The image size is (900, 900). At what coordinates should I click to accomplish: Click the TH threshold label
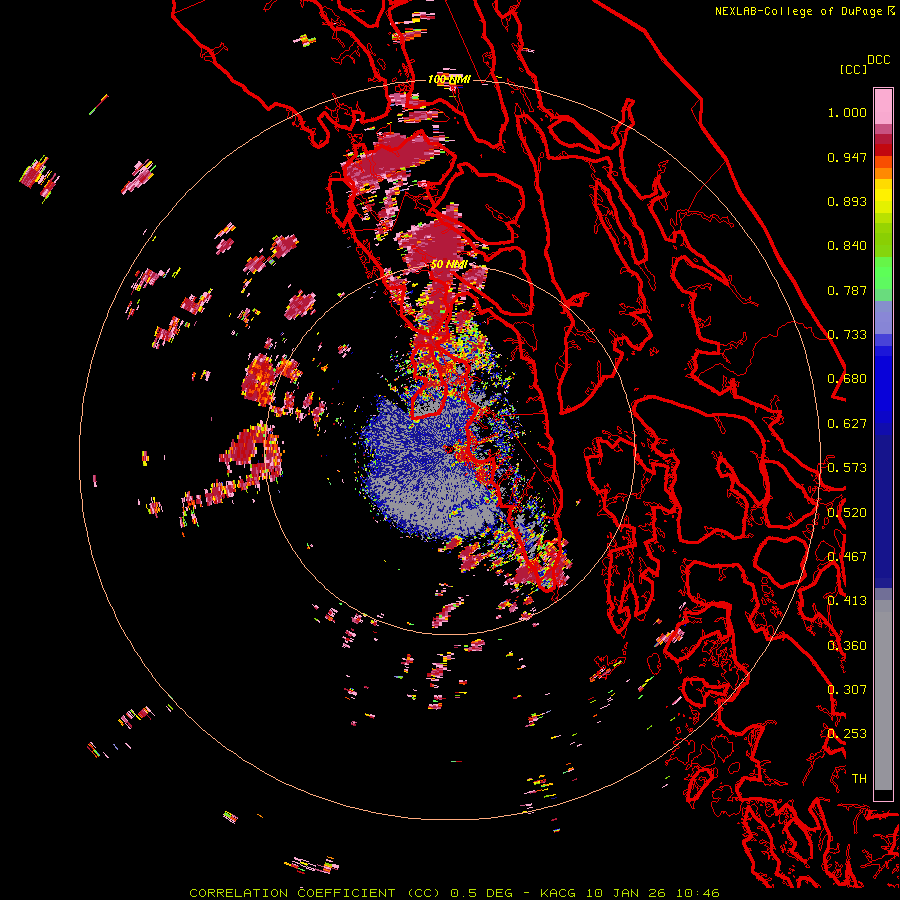coord(859,779)
